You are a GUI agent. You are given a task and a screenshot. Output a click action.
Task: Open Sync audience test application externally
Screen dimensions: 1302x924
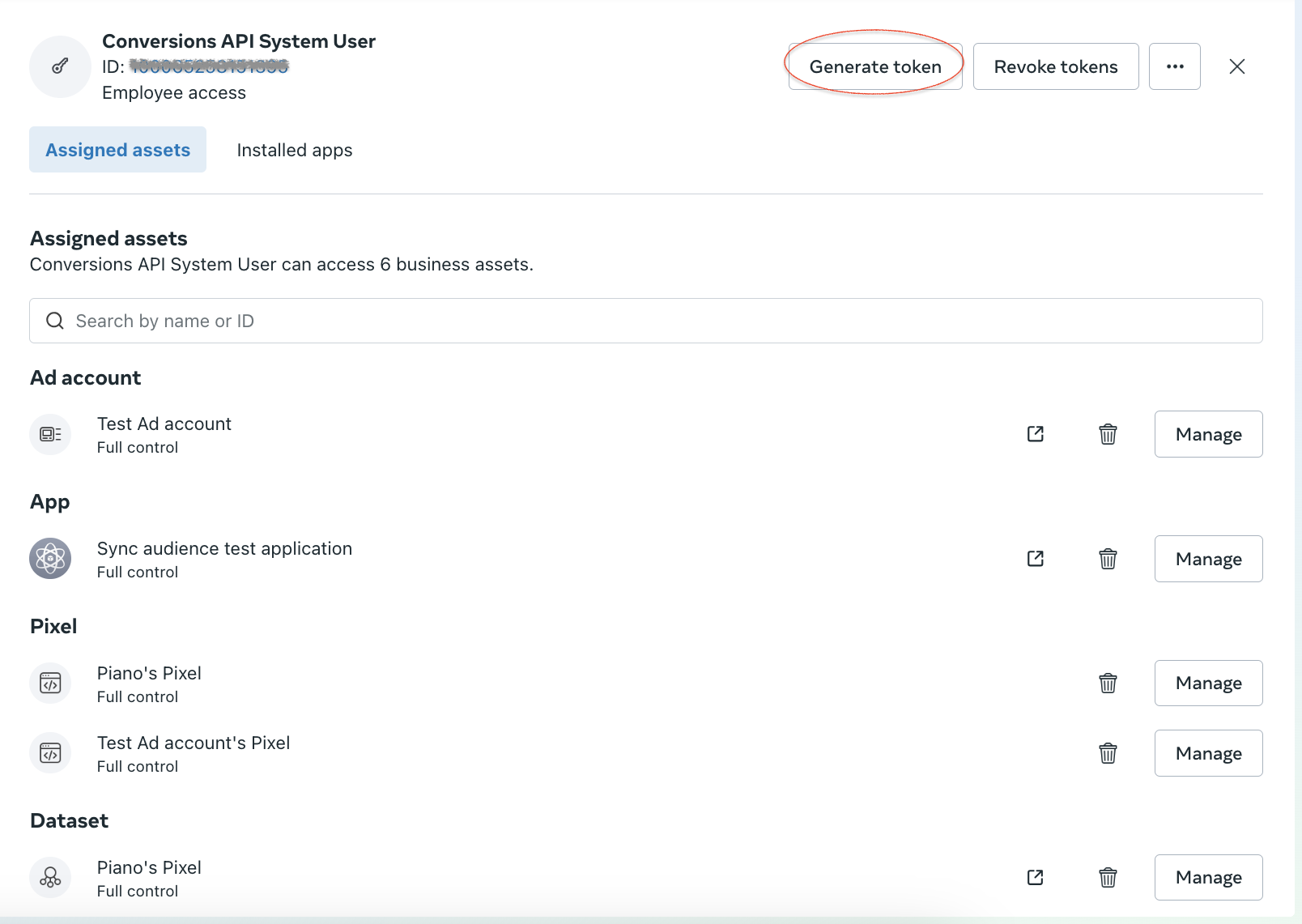click(1036, 559)
